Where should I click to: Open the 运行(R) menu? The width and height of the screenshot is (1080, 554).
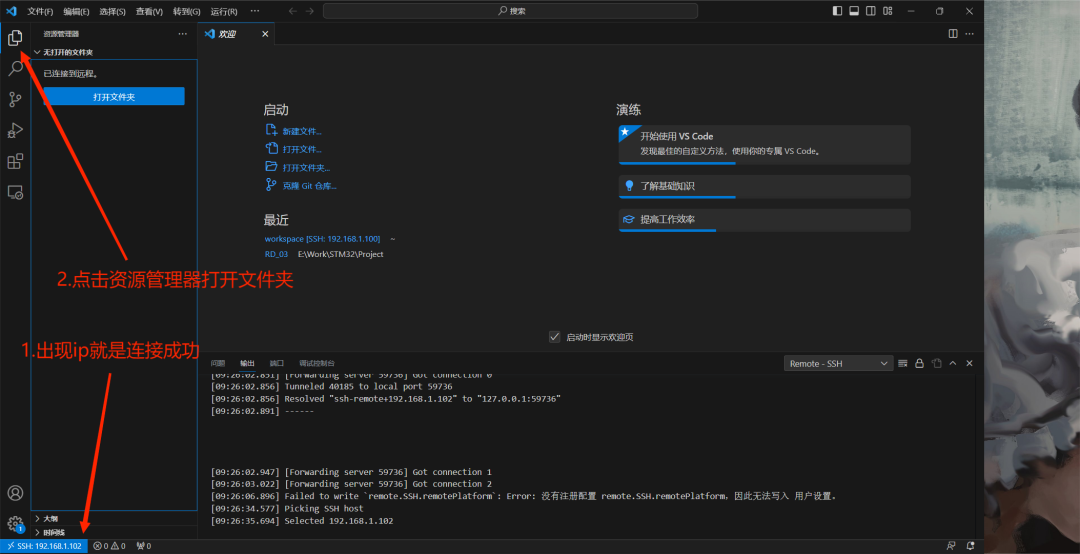[224, 12]
